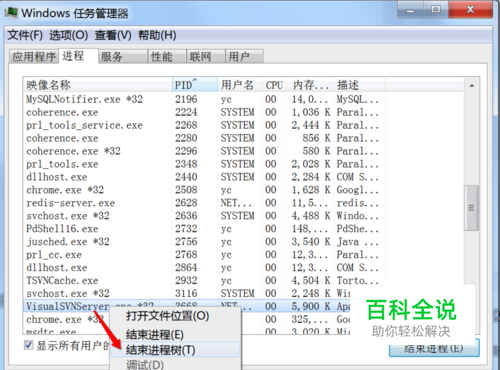
Task: Click memory value 5,900 K
Action: click(x=311, y=306)
